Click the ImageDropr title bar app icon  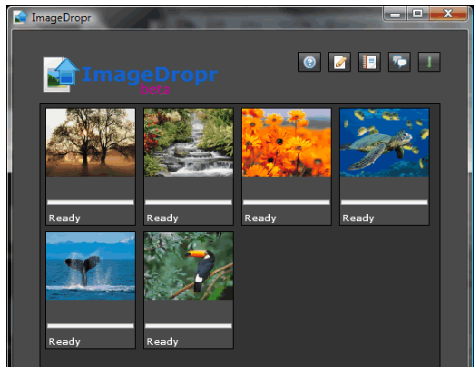(20, 17)
